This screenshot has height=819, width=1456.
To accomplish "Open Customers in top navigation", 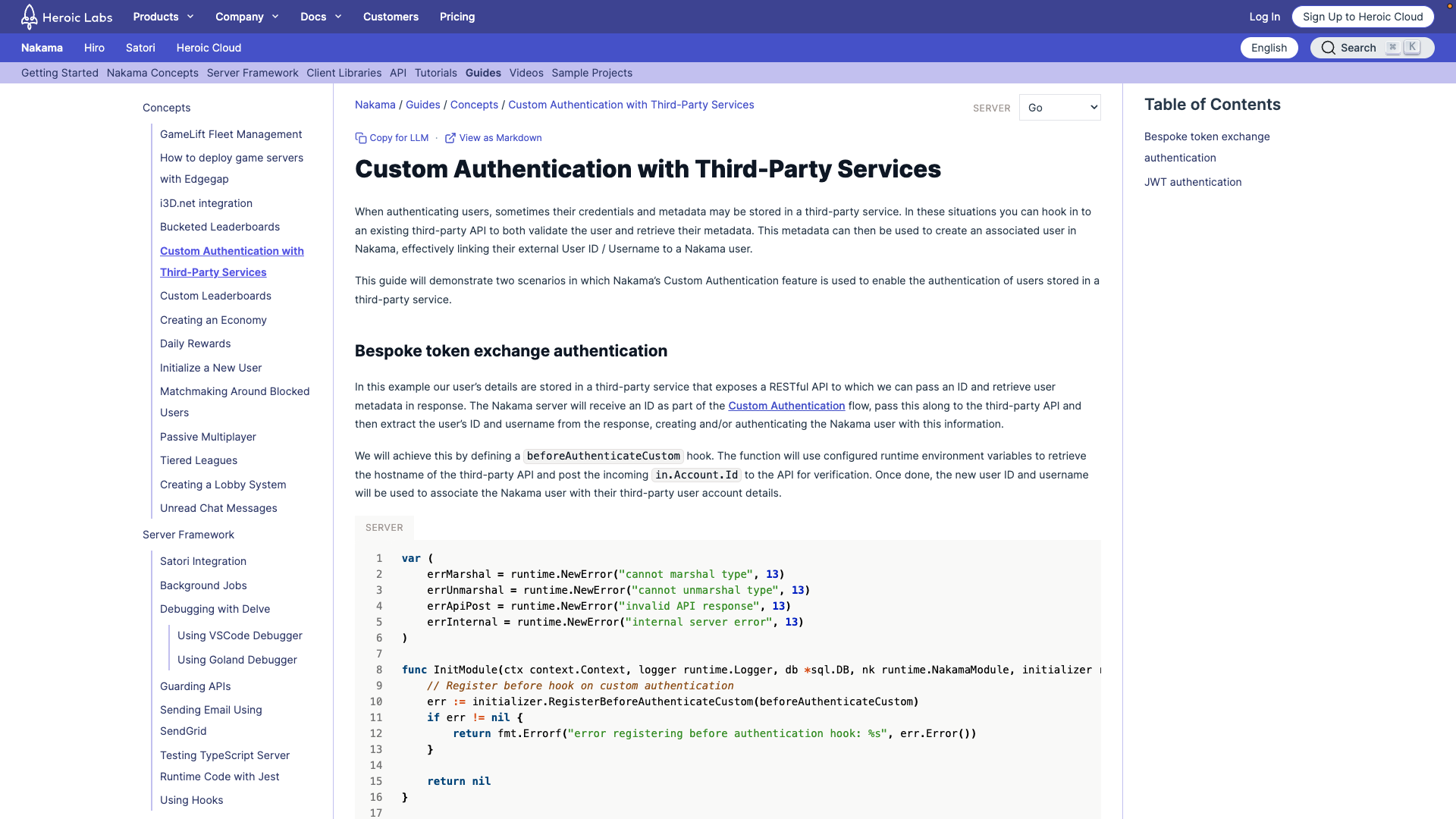I will pos(391,17).
